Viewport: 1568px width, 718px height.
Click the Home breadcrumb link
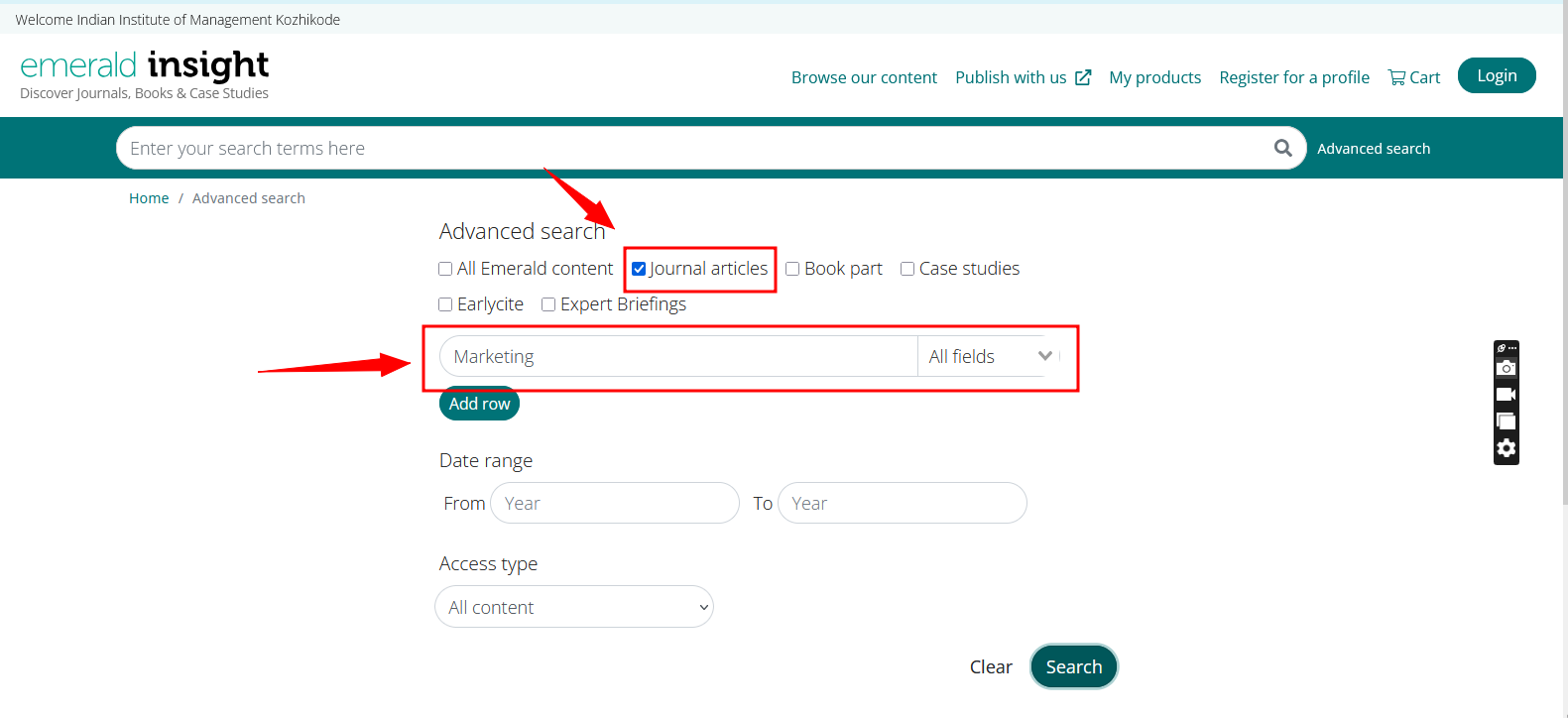[149, 198]
